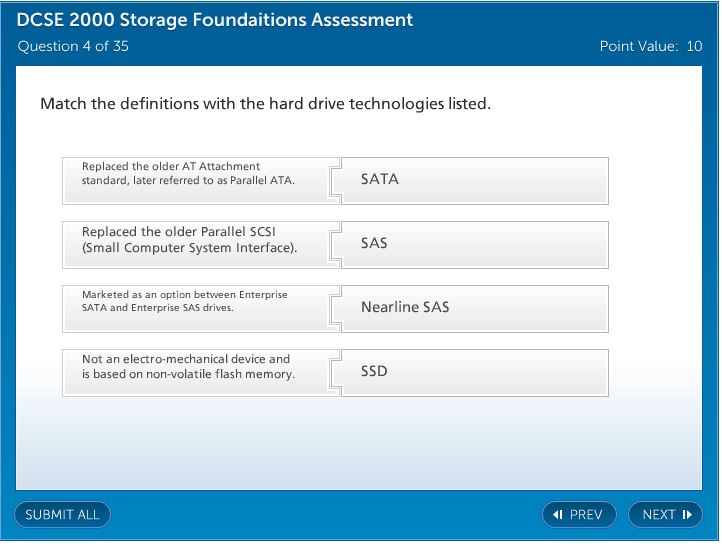Click the 'Point Value: 10' label
722x548 pixels.
click(651, 46)
